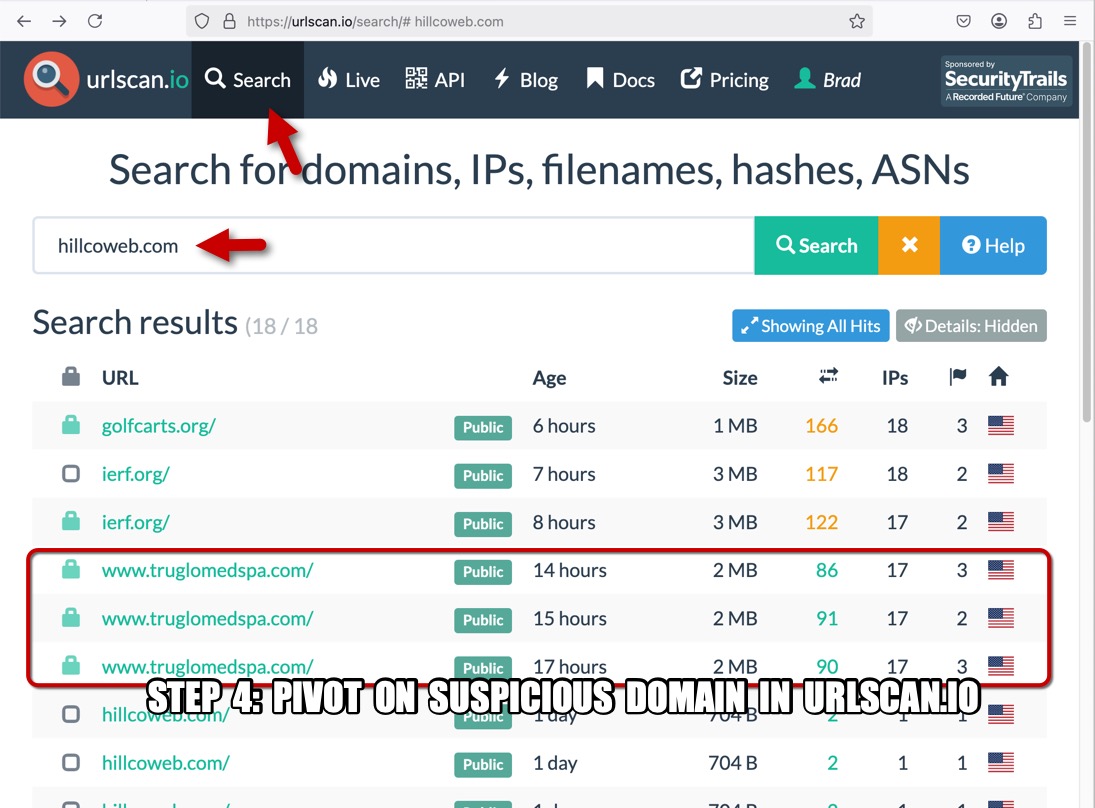Click the US flag in the golfcarts.org row

1001,425
